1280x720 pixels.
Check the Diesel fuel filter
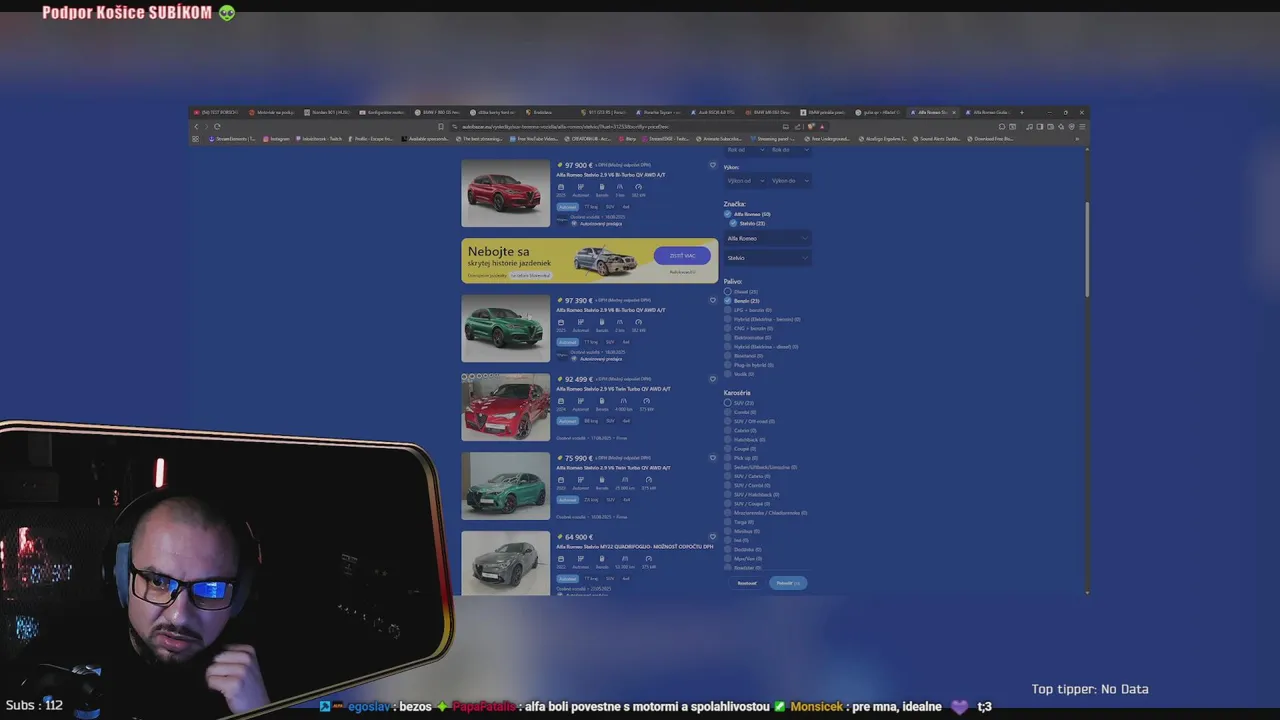point(727,292)
